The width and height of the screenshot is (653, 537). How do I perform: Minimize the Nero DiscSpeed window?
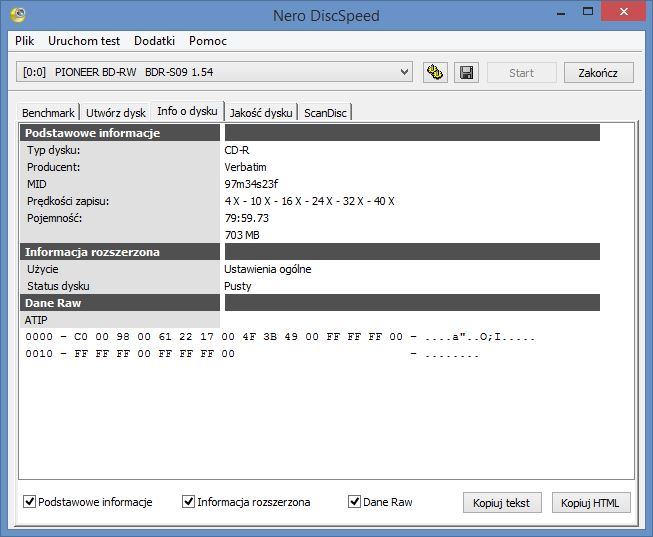pyautogui.click(x=561, y=12)
